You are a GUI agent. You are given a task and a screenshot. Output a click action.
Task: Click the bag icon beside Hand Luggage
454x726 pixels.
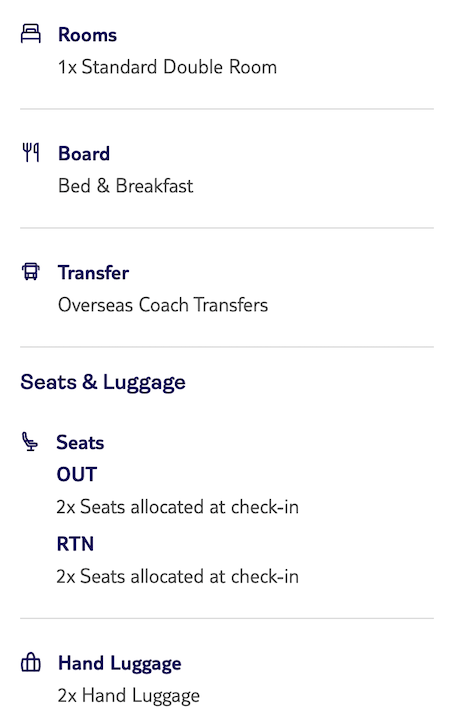[31, 662]
